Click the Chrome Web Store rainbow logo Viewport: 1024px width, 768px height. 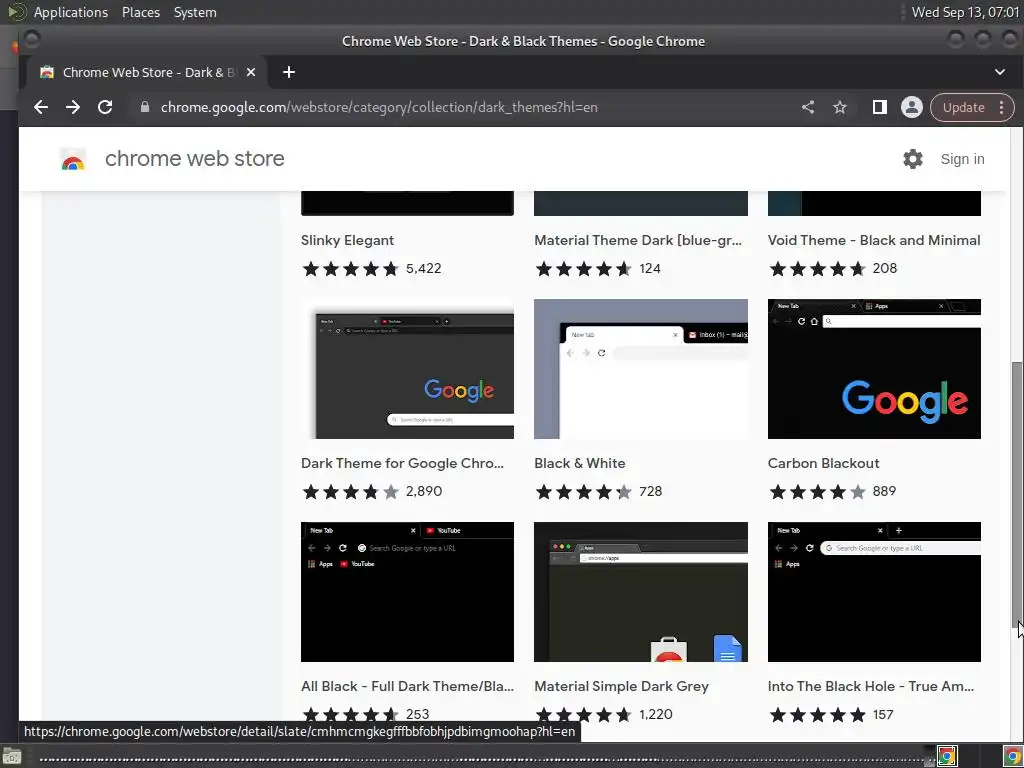click(x=73, y=159)
